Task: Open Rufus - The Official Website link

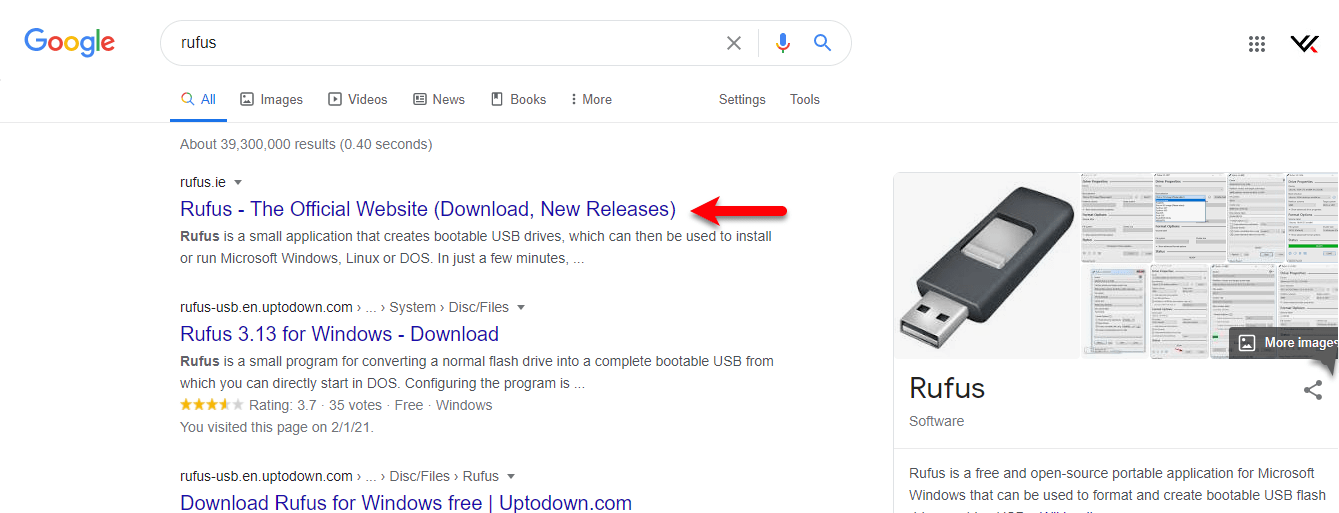Action: click(x=428, y=209)
